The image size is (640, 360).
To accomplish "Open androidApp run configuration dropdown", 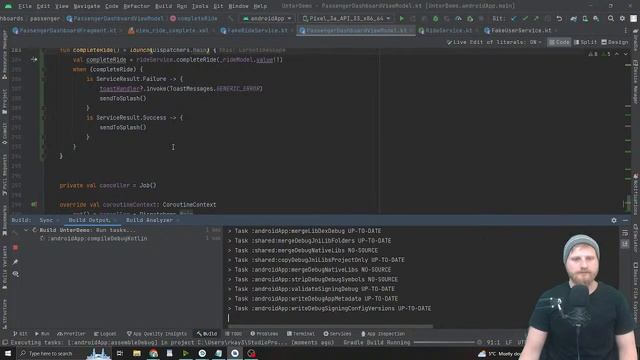I will click(267, 19).
